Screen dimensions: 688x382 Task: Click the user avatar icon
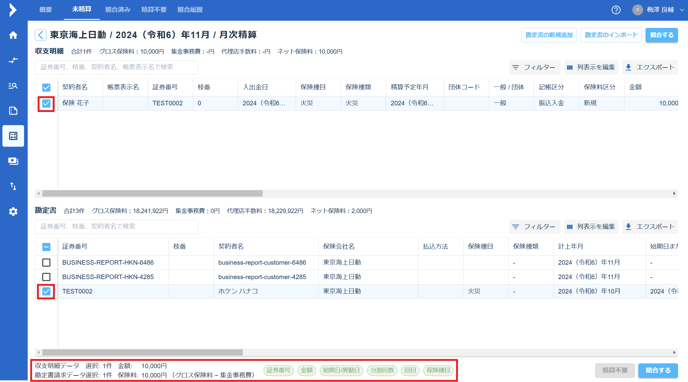point(638,10)
